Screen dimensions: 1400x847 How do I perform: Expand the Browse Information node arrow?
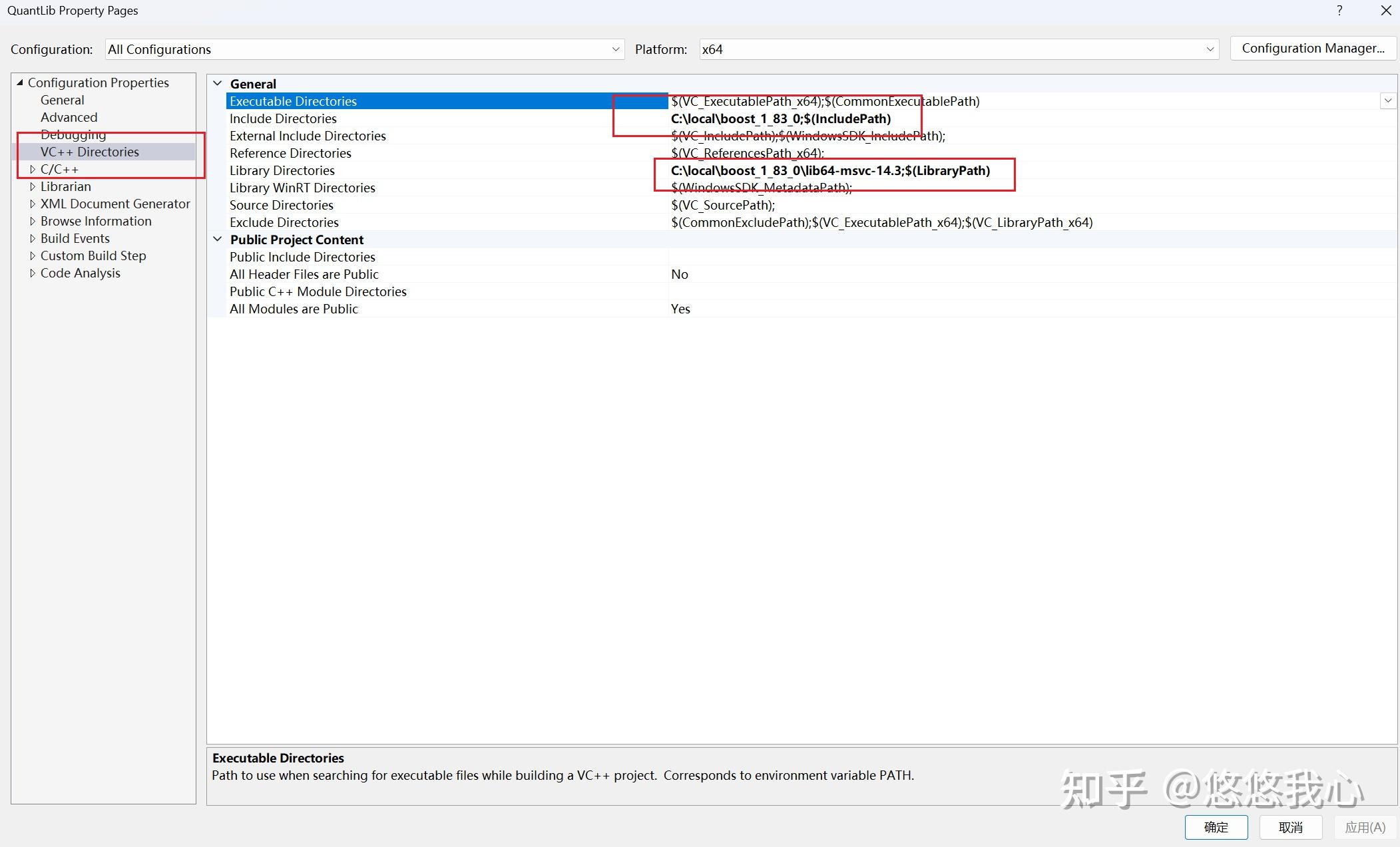click(x=32, y=222)
